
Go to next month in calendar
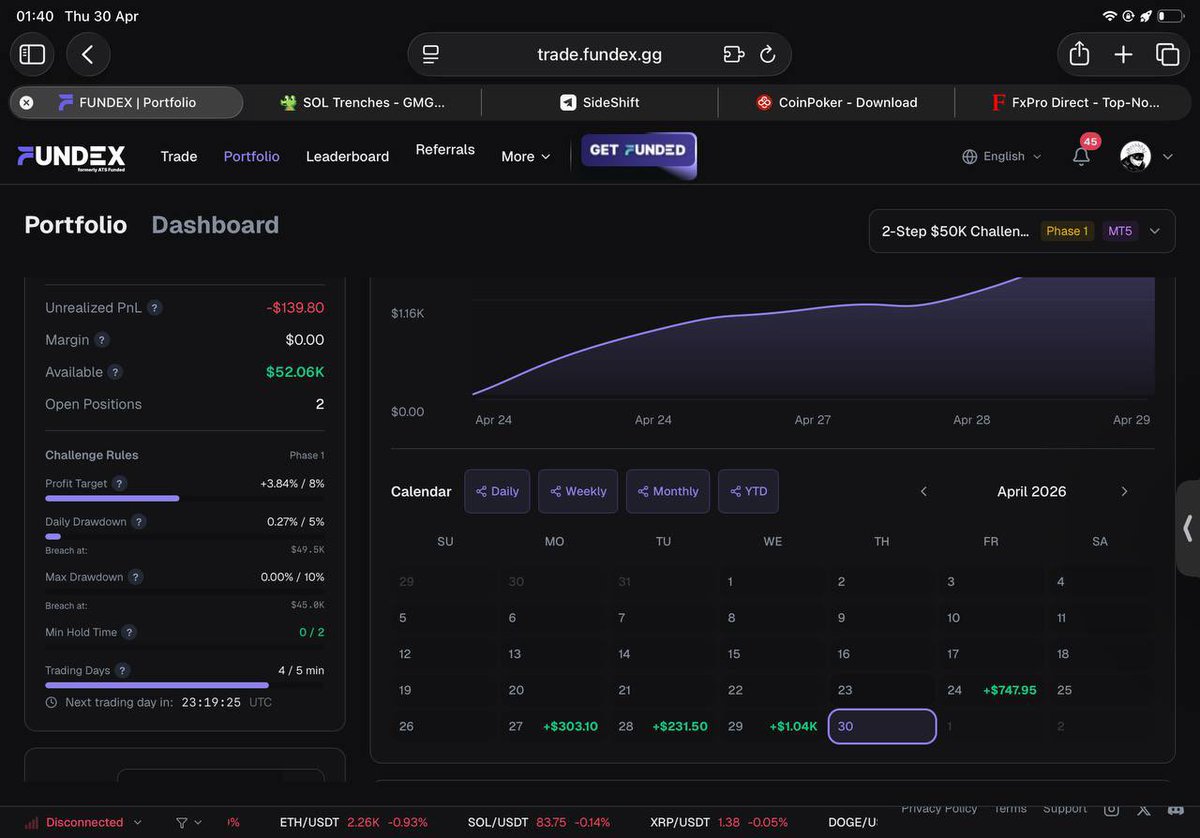pos(1124,491)
